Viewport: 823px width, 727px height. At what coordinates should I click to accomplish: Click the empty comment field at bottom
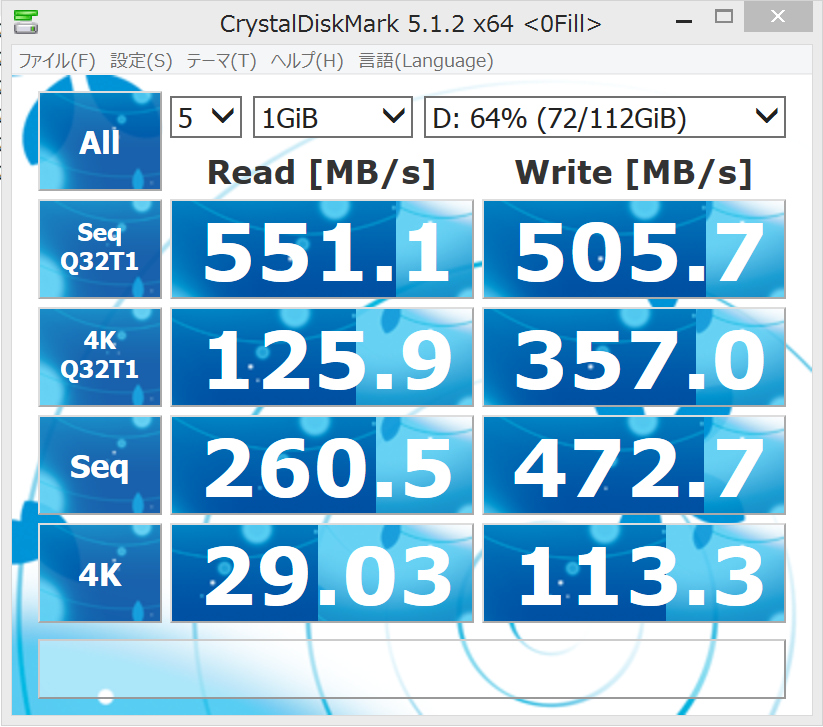coord(412,669)
